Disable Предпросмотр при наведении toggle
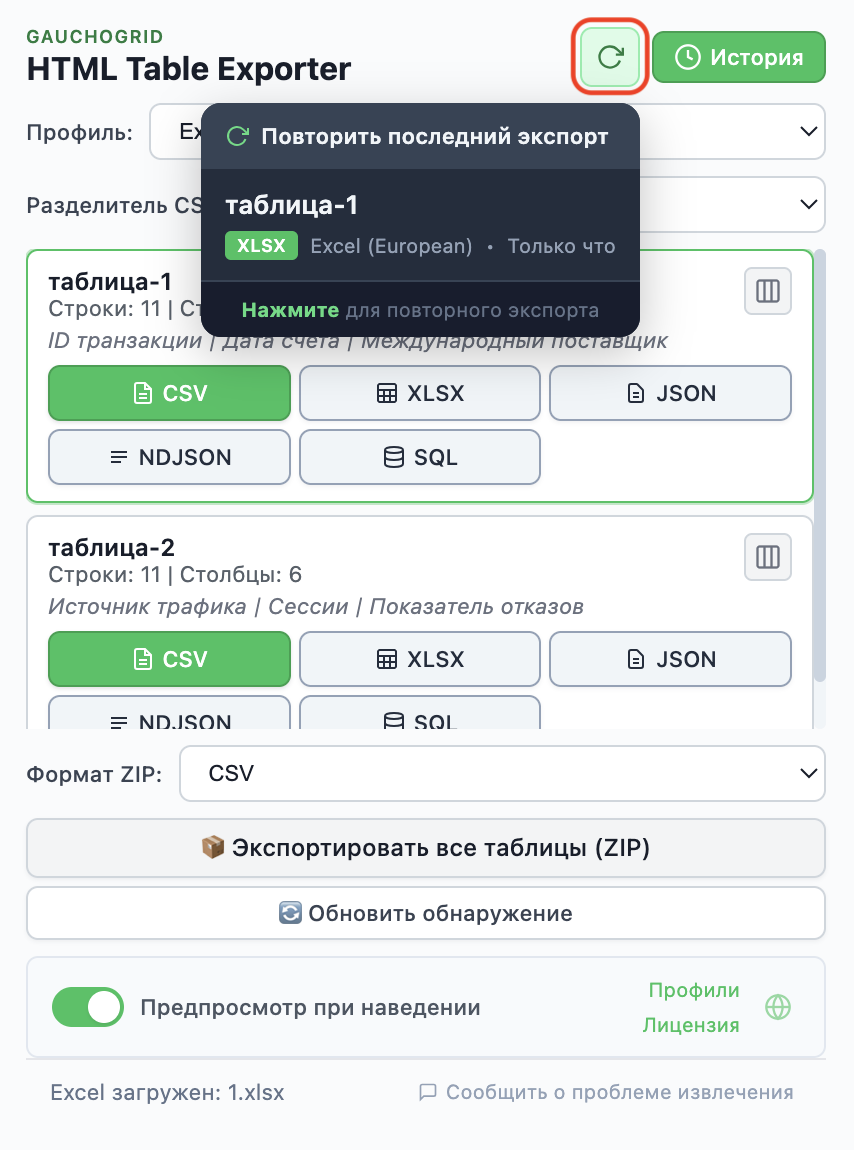 coord(87,1007)
